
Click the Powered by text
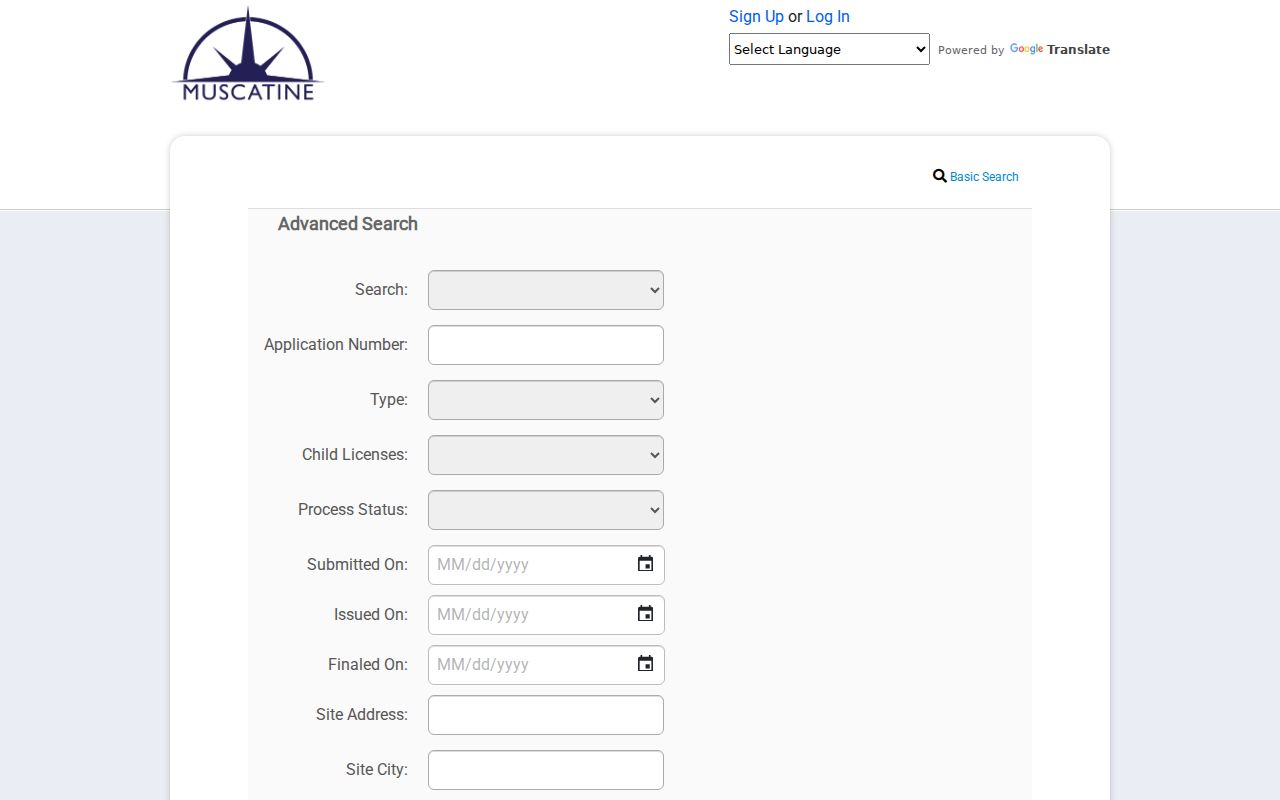click(971, 50)
